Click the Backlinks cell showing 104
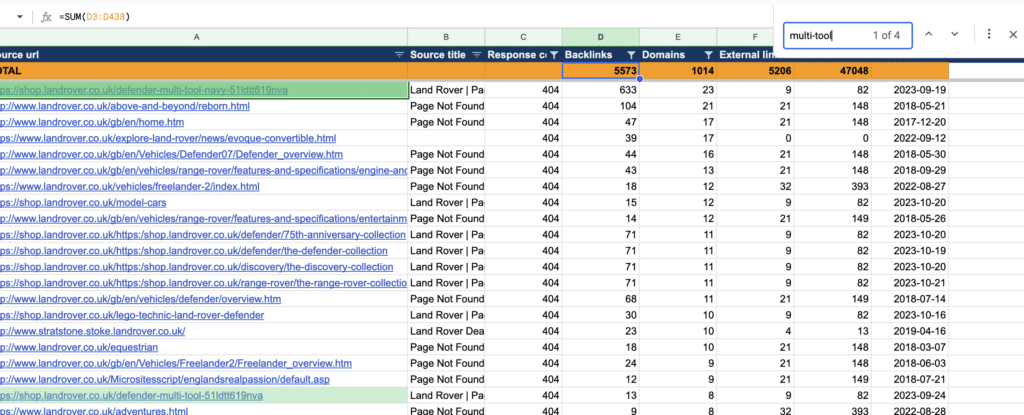 600,106
